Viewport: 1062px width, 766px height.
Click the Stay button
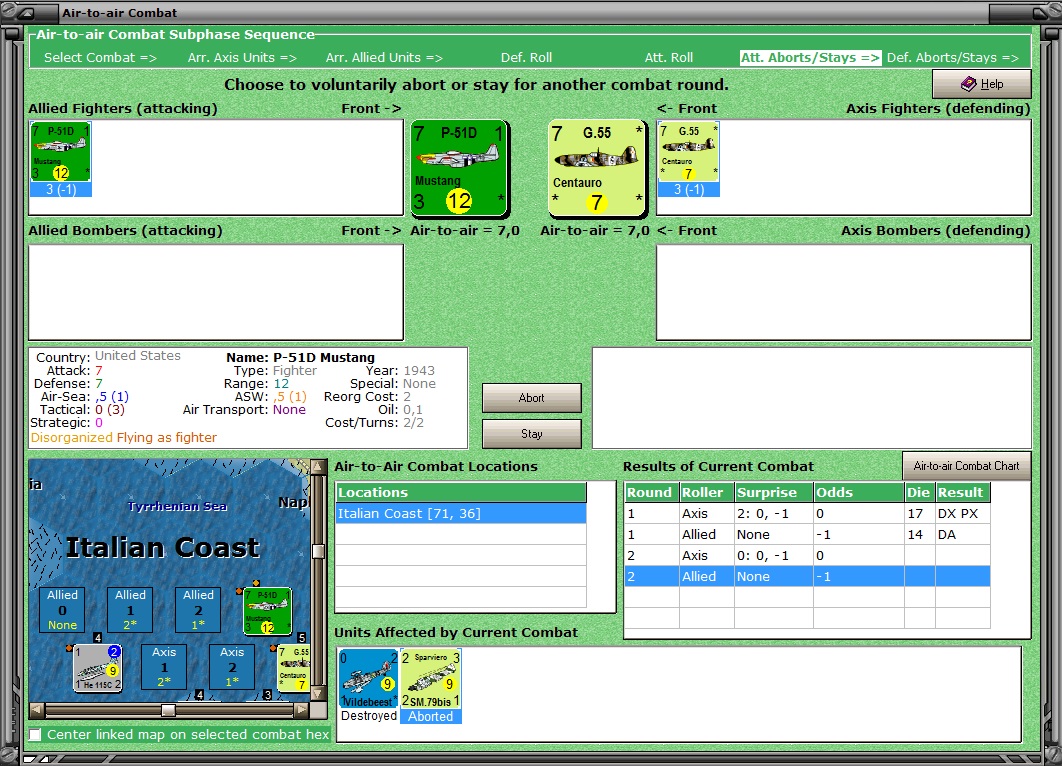(x=532, y=434)
